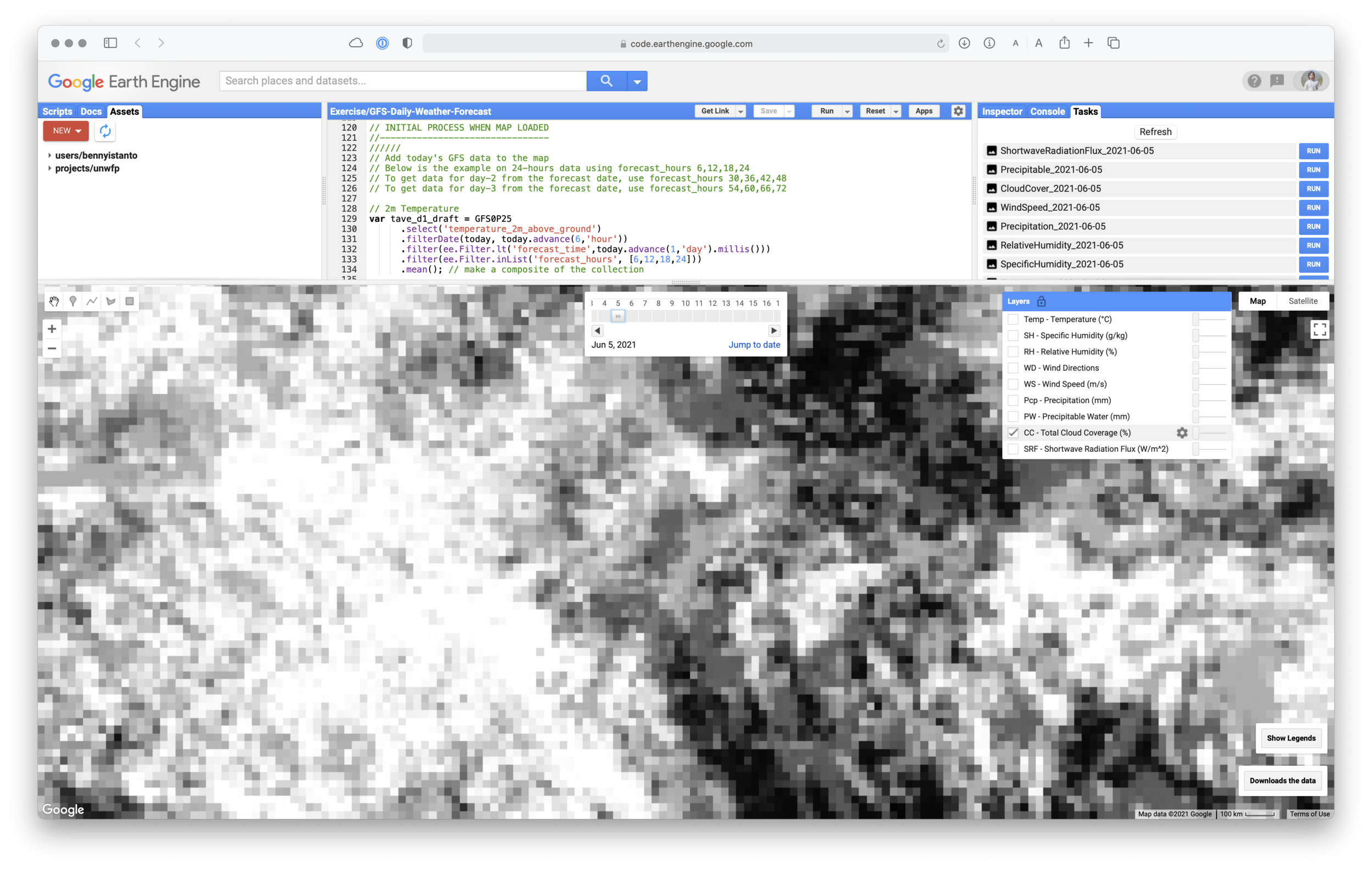This screenshot has width=1372, height=869.
Task: Open the NEW asset dropdown
Action: pyautogui.click(x=66, y=131)
